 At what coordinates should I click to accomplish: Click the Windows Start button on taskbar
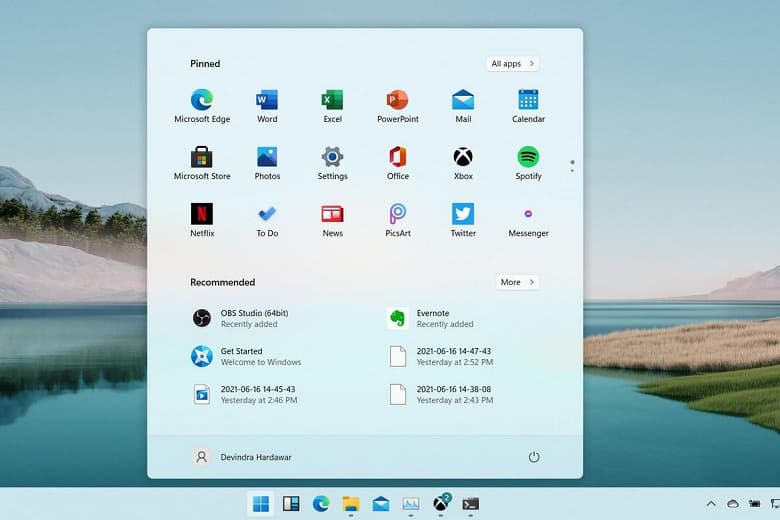pyautogui.click(x=261, y=504)
